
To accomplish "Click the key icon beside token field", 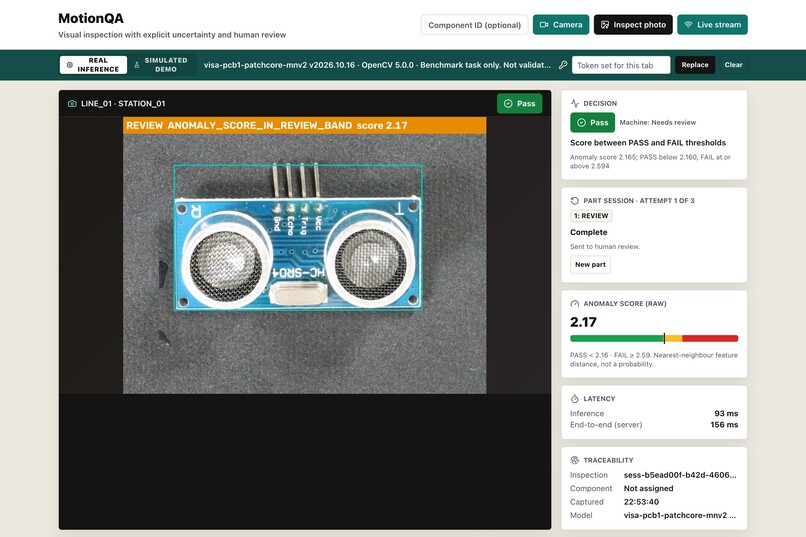I will click(x=563, y=65).
